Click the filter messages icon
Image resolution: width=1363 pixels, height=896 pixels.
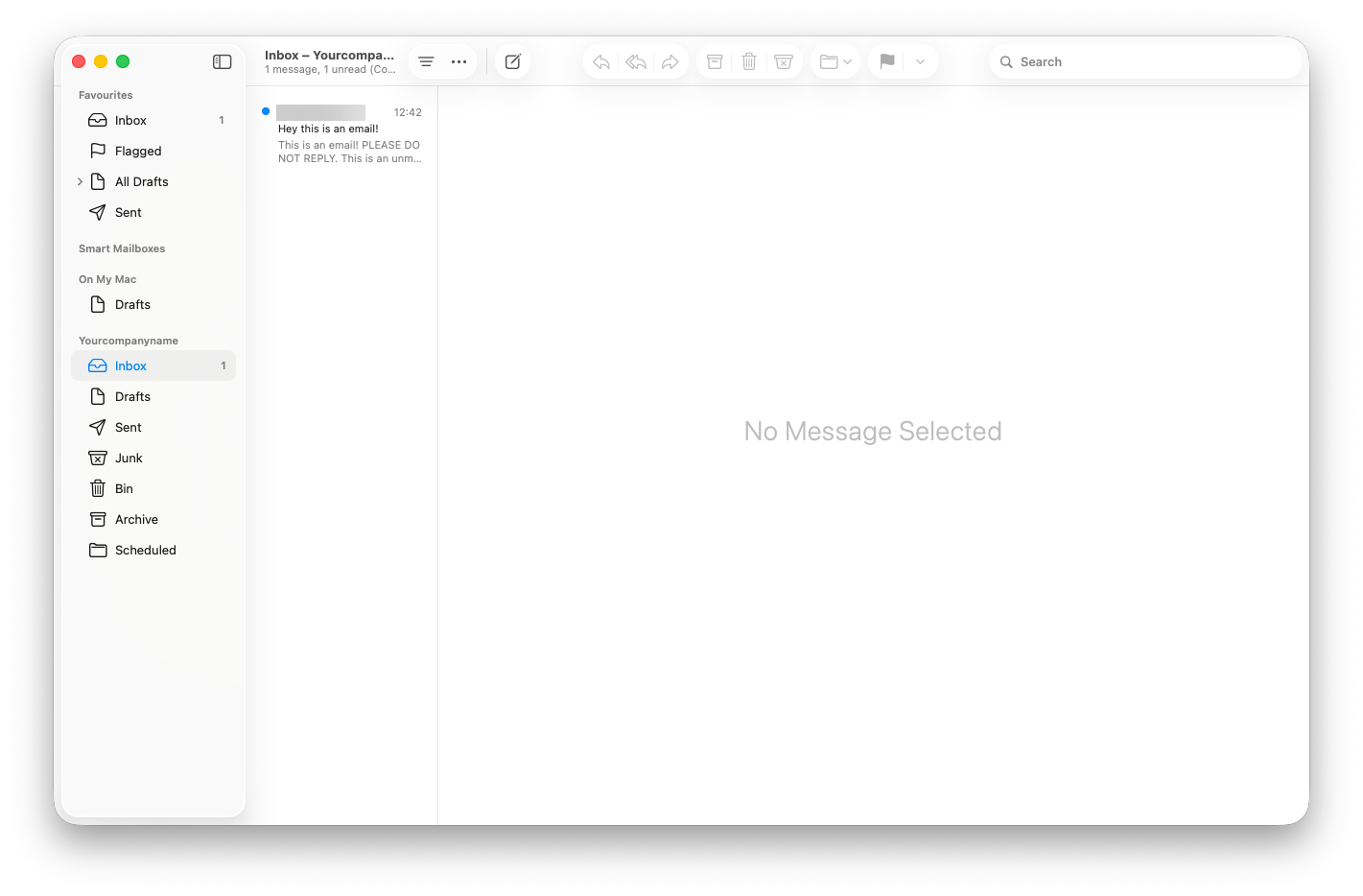click(x=426, y=61)
